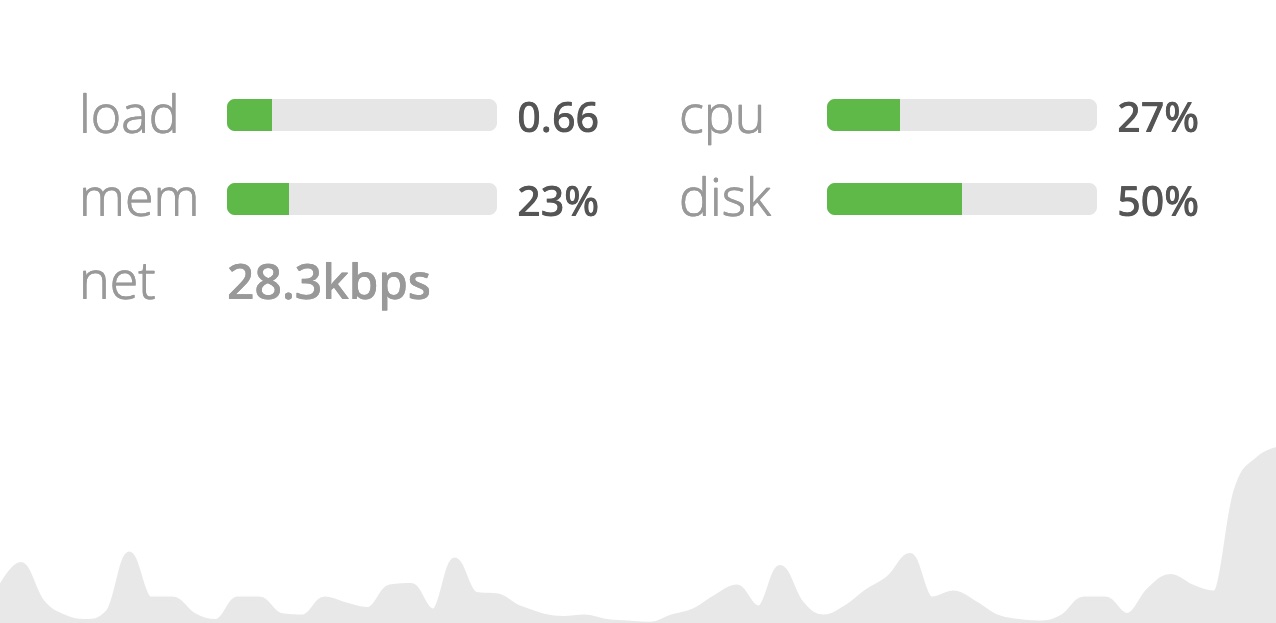Select the 50% disk value
The width and height of the screenshot is (1276, 623).
click(1157, 203)
